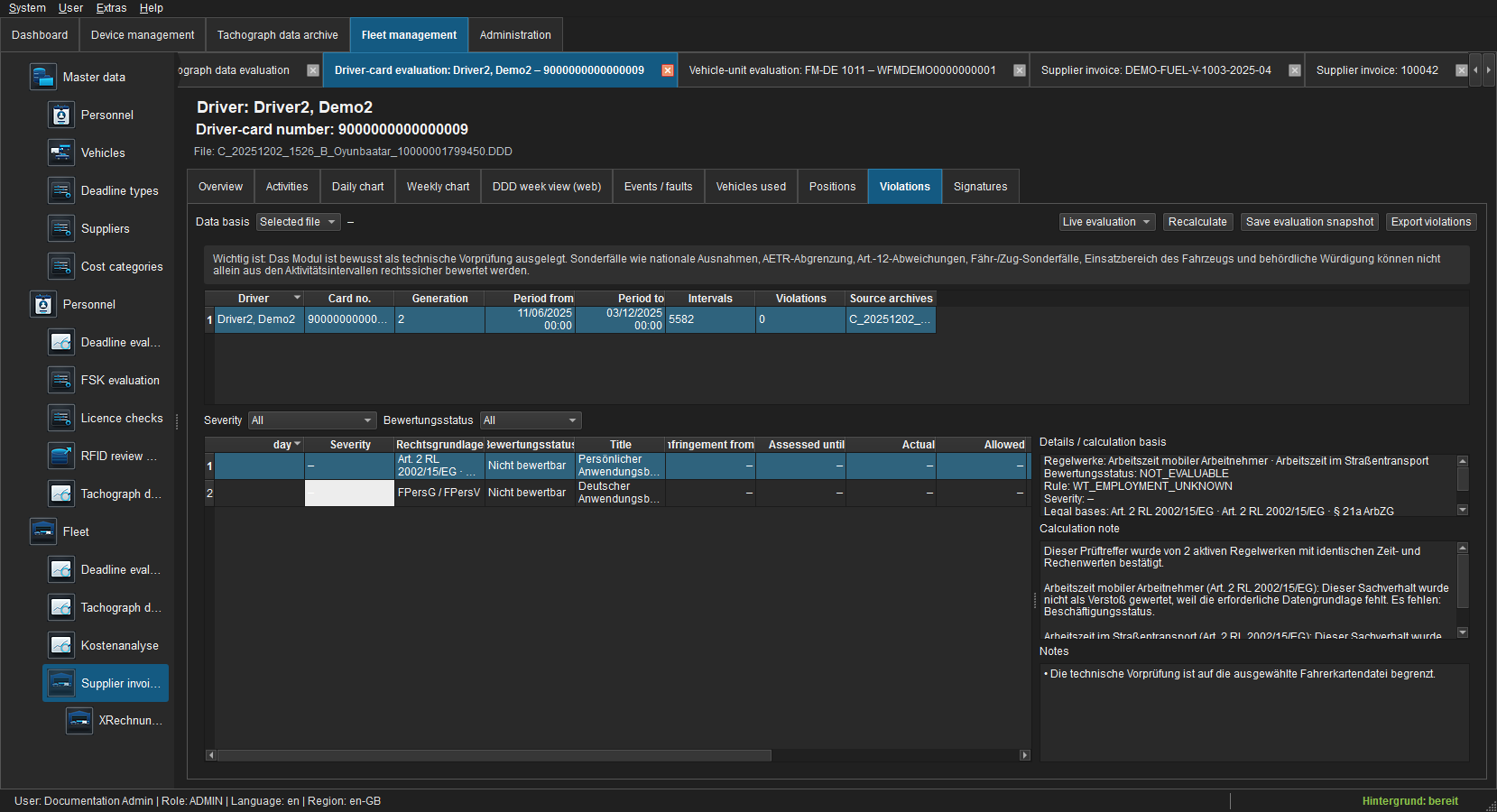Screen dimensions: 1497x812
Task: Select the Art. 2 RL 2002/15/EG row
Action: pos(618,466)
